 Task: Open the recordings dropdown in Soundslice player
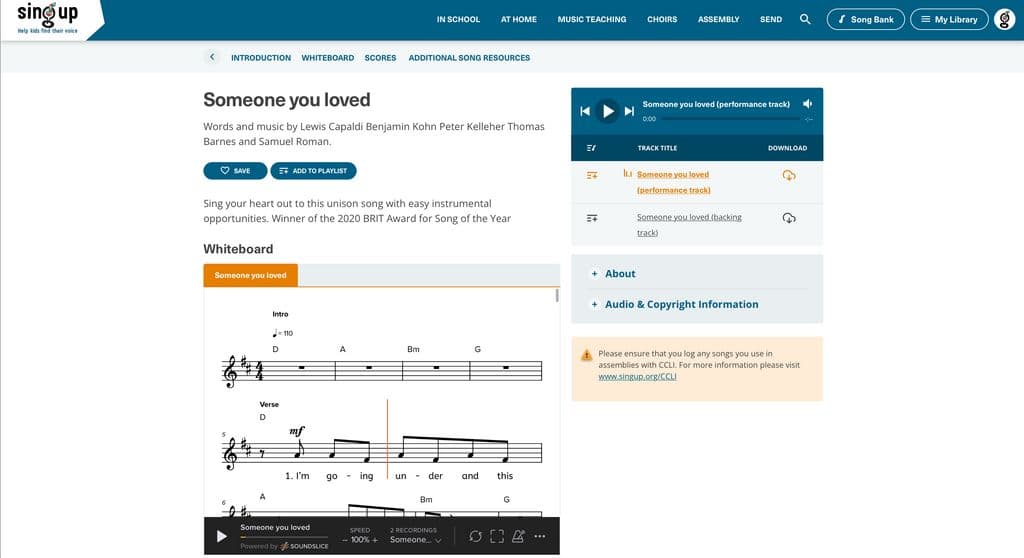point(415,540)
